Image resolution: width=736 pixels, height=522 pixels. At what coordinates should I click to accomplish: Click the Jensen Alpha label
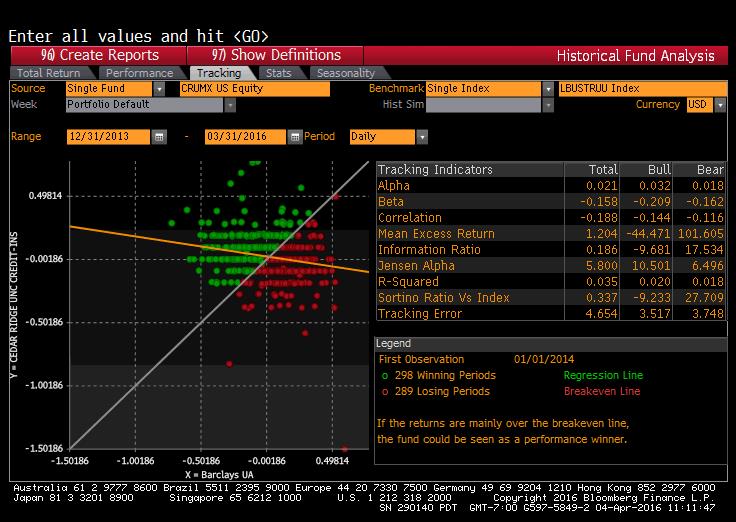[x=416, y=266]
